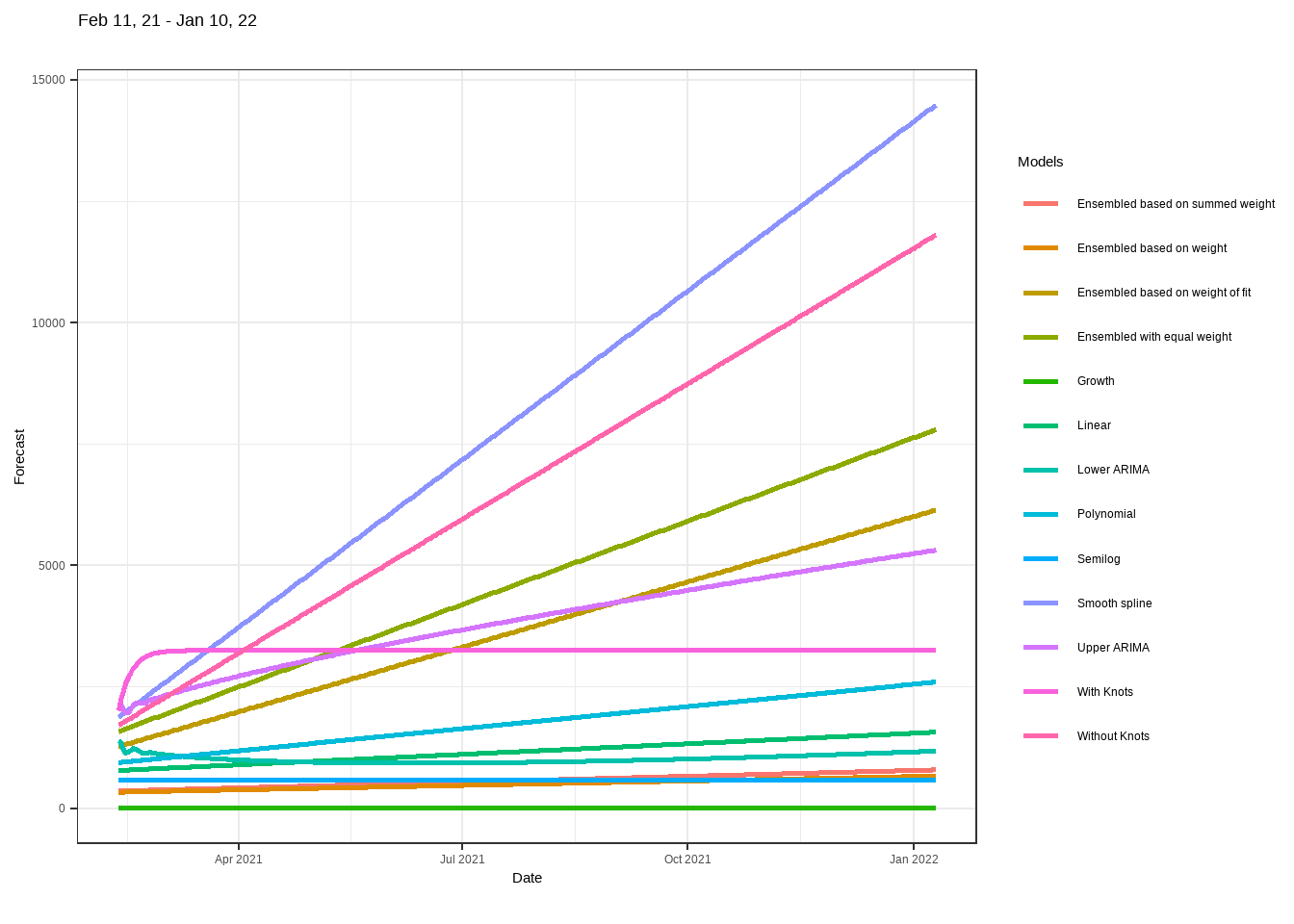Click the 'Models' legend title

pyautogui.click(x=1040, y=162)
